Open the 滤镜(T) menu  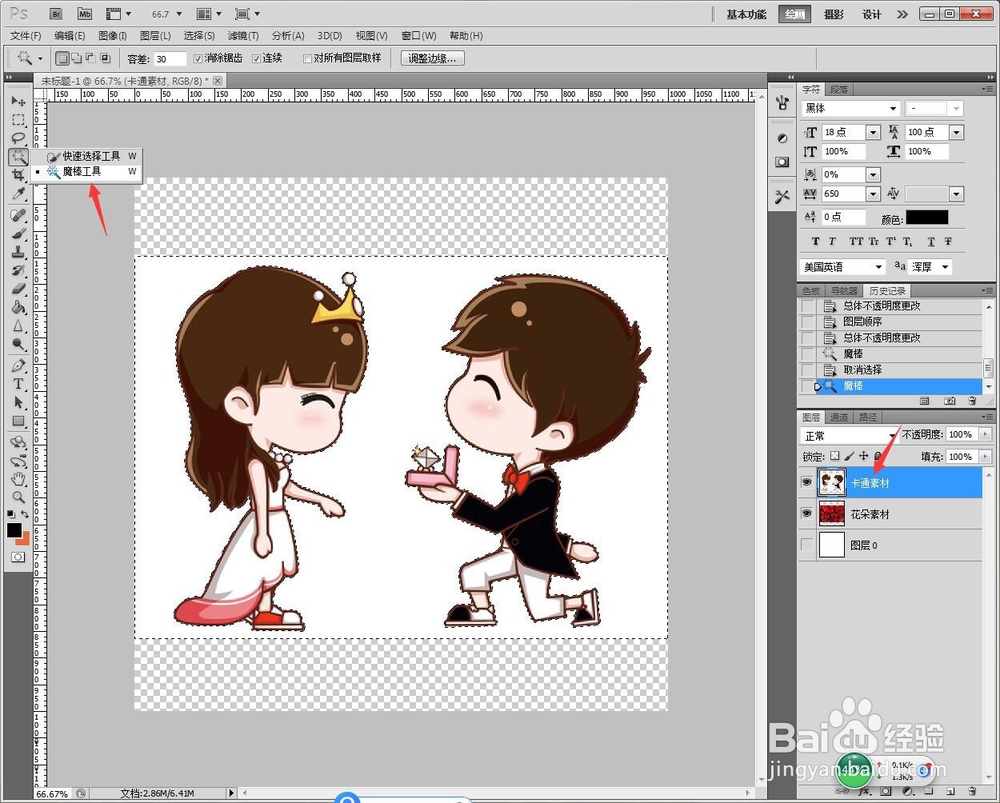tap(243, 36)
